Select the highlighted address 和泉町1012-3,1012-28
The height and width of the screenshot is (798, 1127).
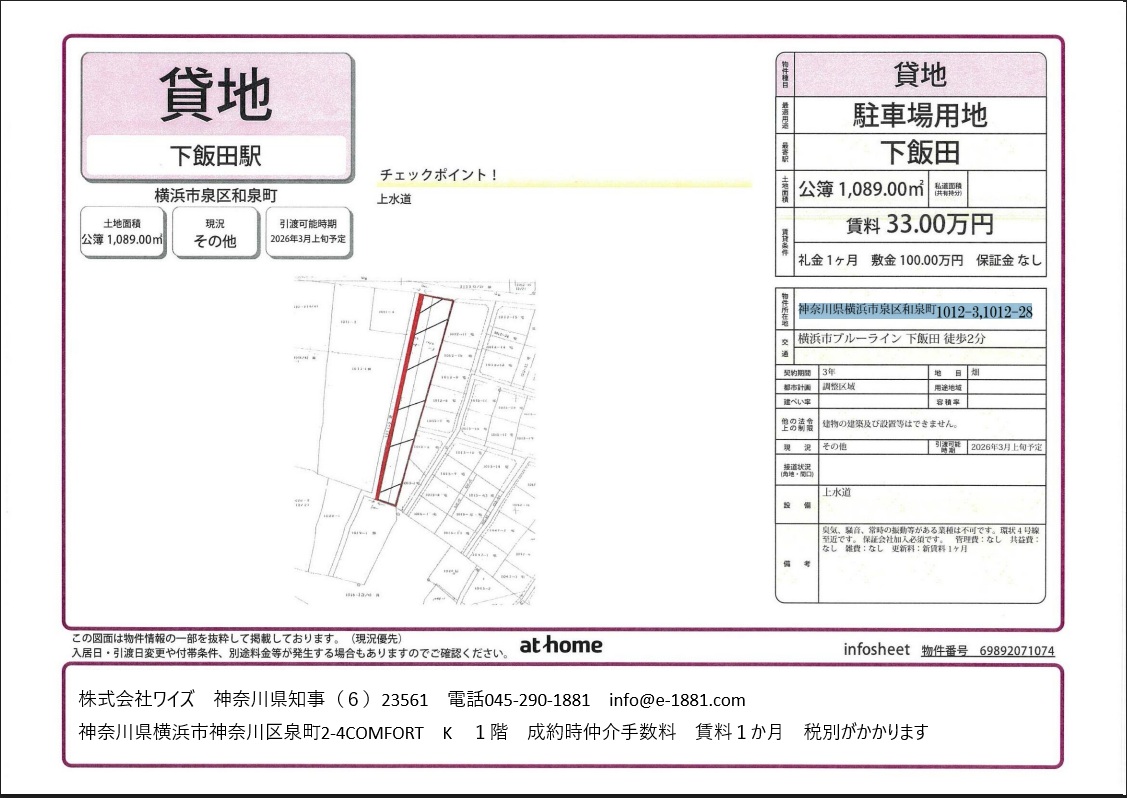pos(914,312)
